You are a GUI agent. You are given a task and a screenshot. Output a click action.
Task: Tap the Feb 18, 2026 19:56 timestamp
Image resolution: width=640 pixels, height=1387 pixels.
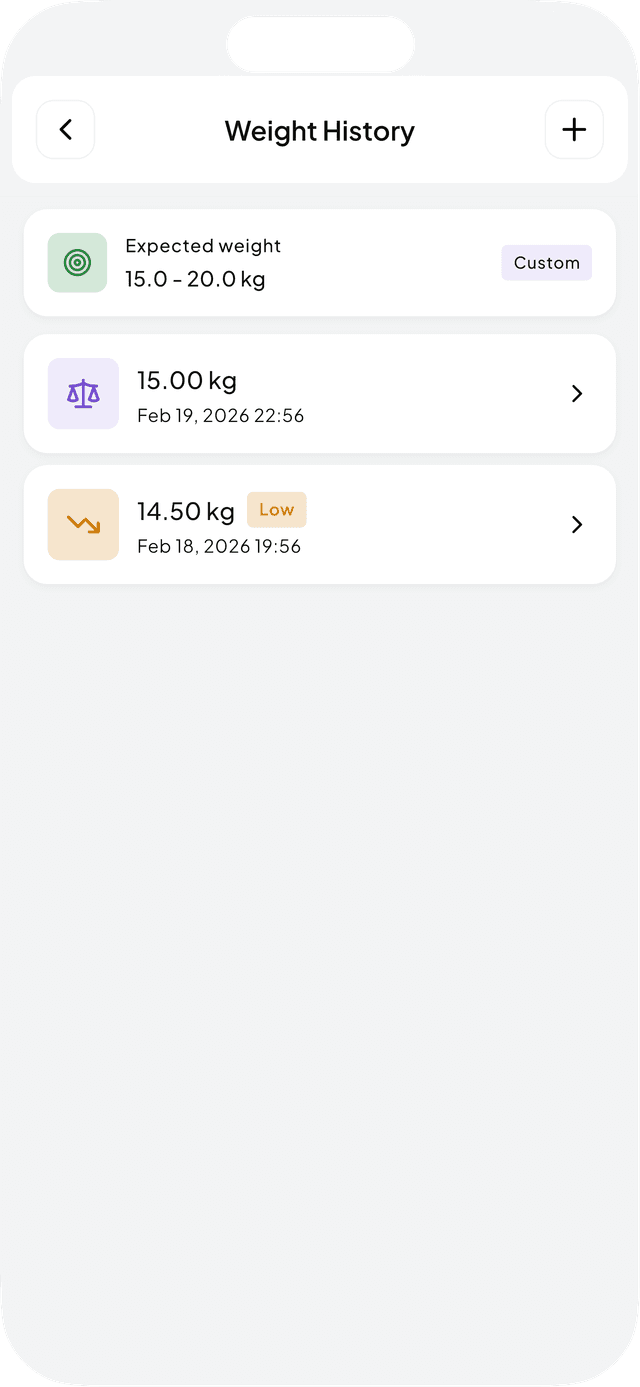point(219,547)
